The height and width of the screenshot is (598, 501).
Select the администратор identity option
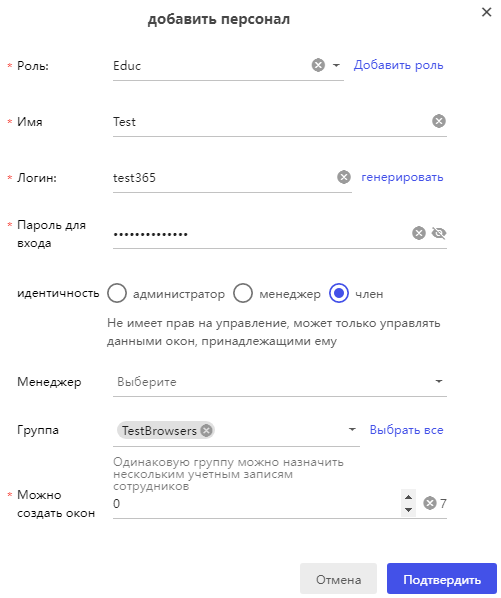coord(117,293)
